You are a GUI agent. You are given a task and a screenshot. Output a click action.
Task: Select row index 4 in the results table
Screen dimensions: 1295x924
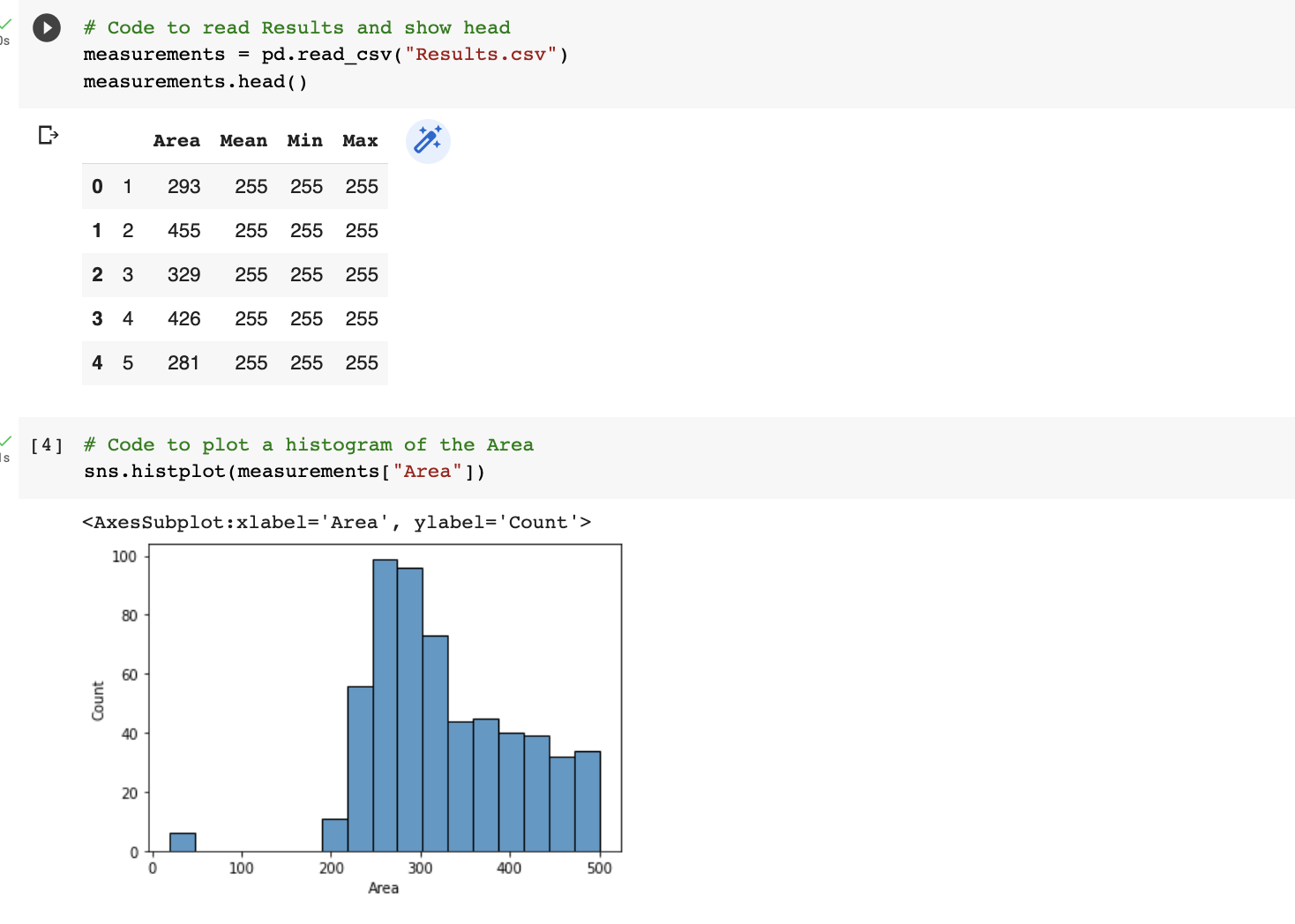pyautogui.click(x=97, y=362)
